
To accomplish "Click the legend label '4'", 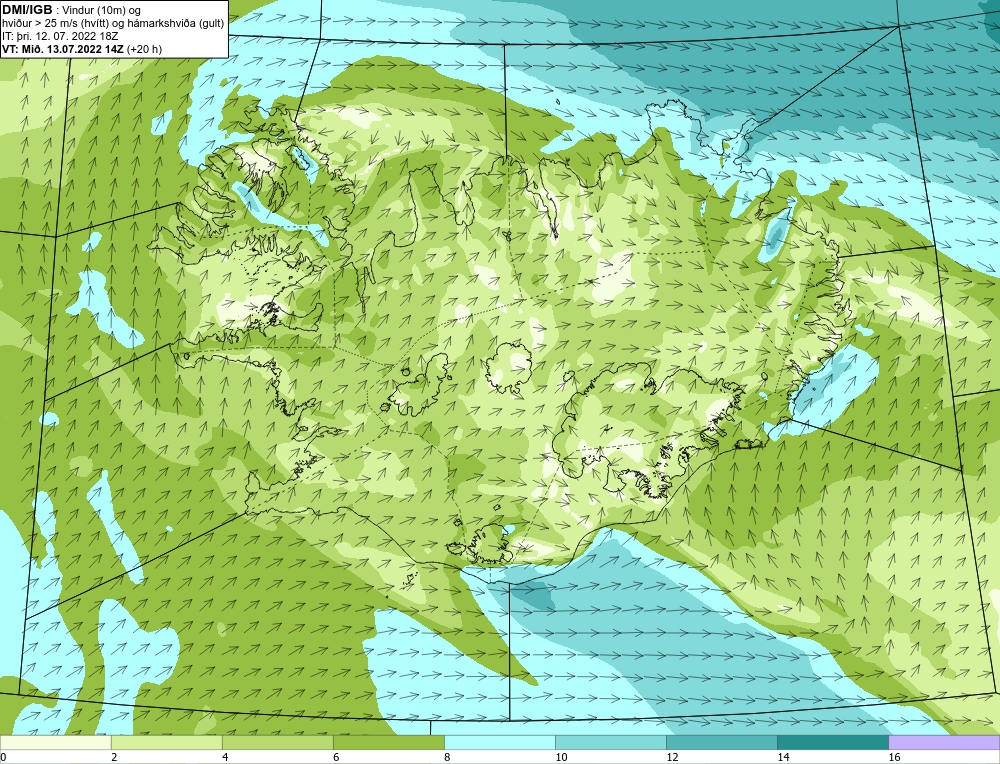I will 225,757.
